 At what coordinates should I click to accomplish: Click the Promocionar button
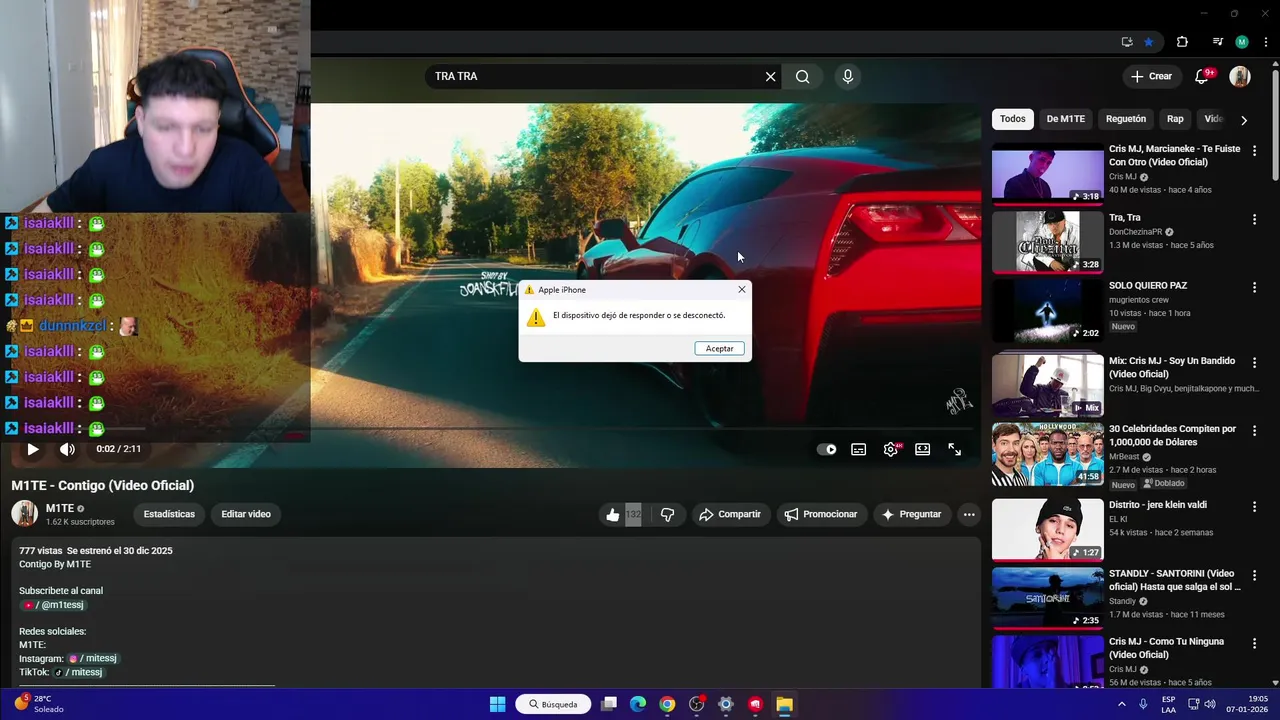pos(821,514)
